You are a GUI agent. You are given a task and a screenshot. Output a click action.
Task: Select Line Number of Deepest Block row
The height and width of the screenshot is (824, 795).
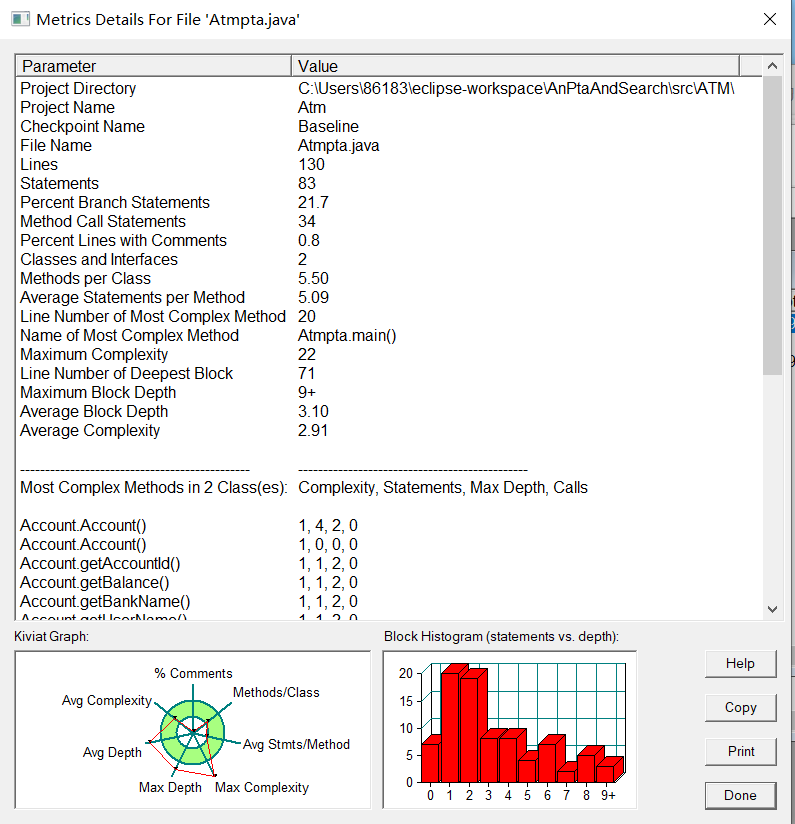(x=389, y=373)
